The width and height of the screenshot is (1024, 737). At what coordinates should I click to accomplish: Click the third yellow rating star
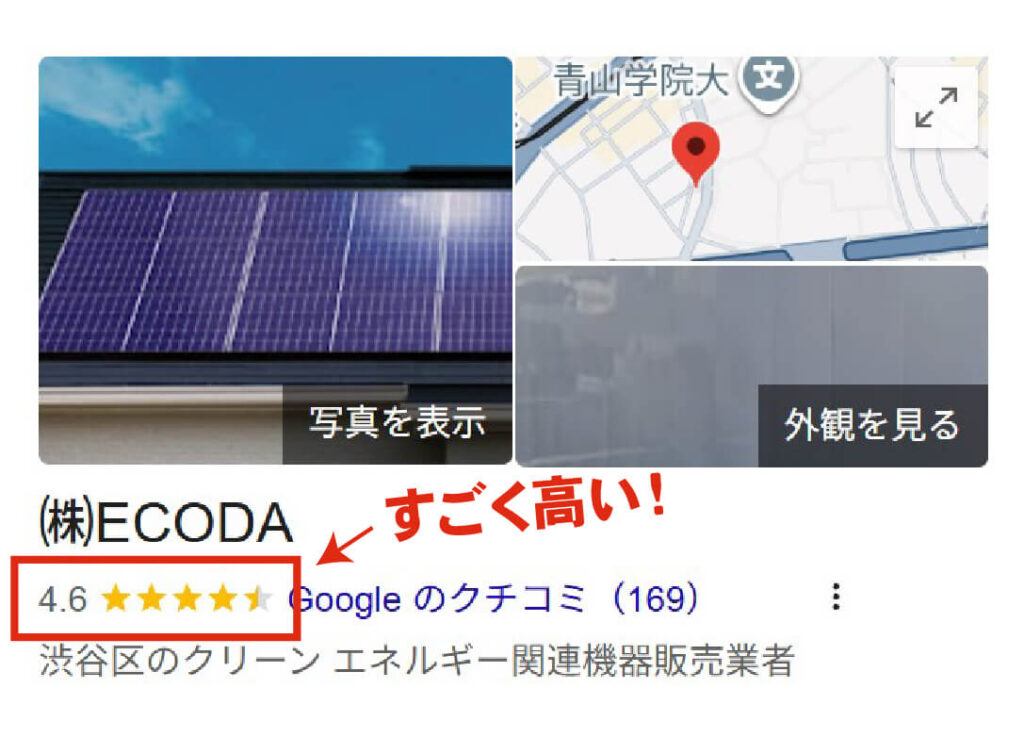(x=187, y=598)
